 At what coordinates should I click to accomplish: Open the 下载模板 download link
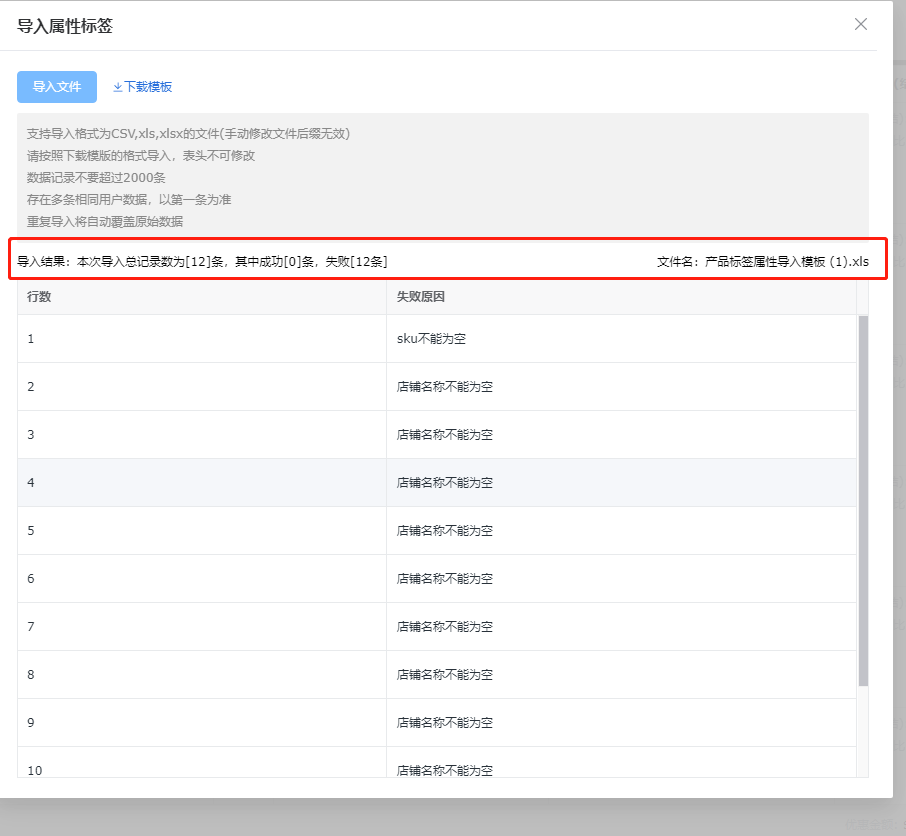[x=142, y=87]
